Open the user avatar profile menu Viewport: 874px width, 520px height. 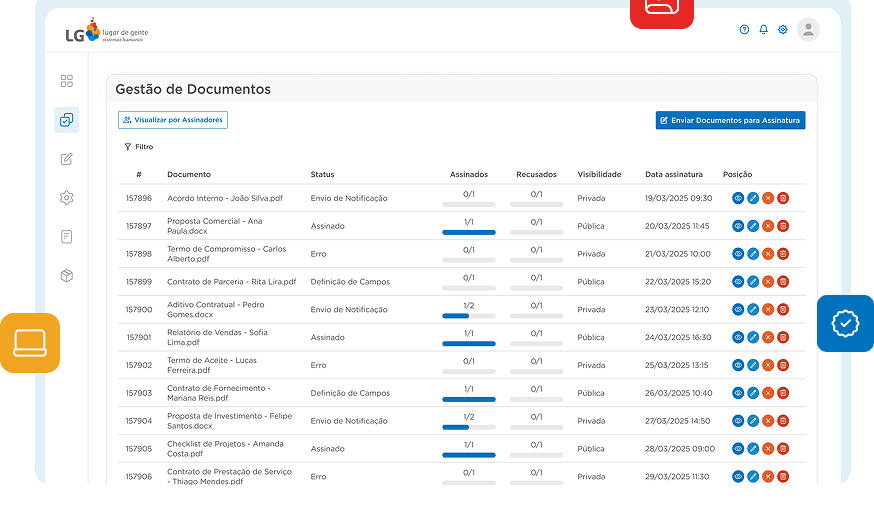808,30
